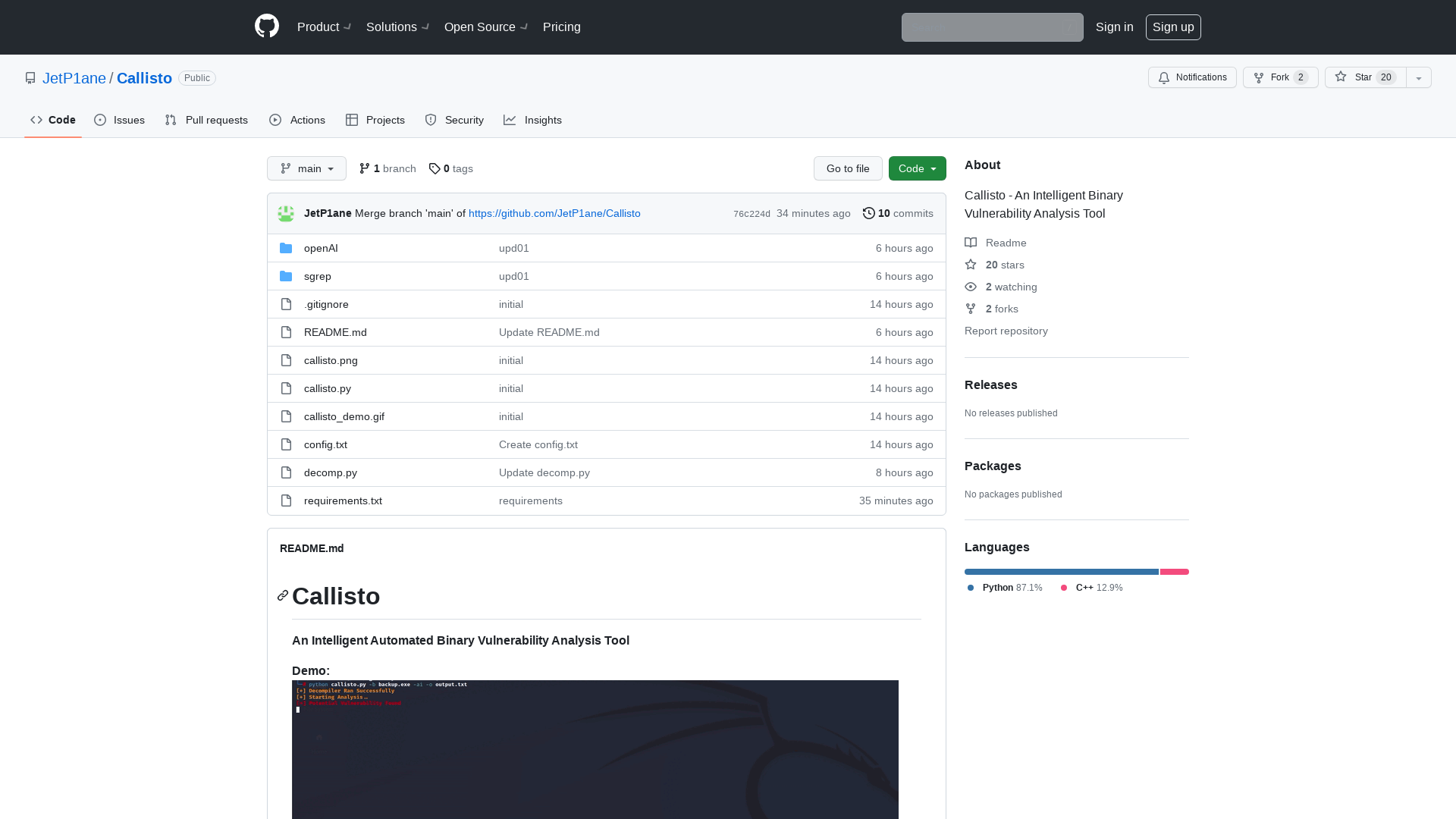This screenshot has height=819, width=1456.
Task: Click the star icon beside 20 stars
Action: tap(971, 265)
